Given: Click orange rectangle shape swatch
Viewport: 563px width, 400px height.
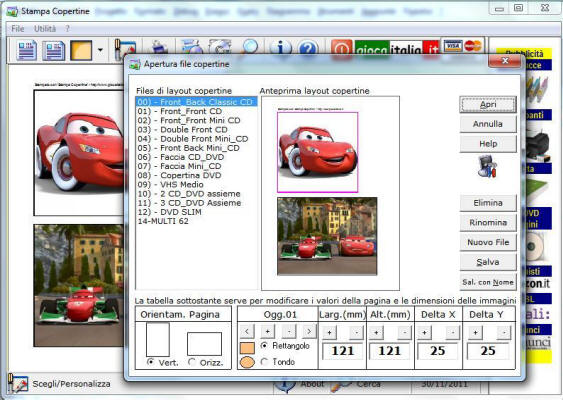Looking at the screenshot, I should pos(247,348).
